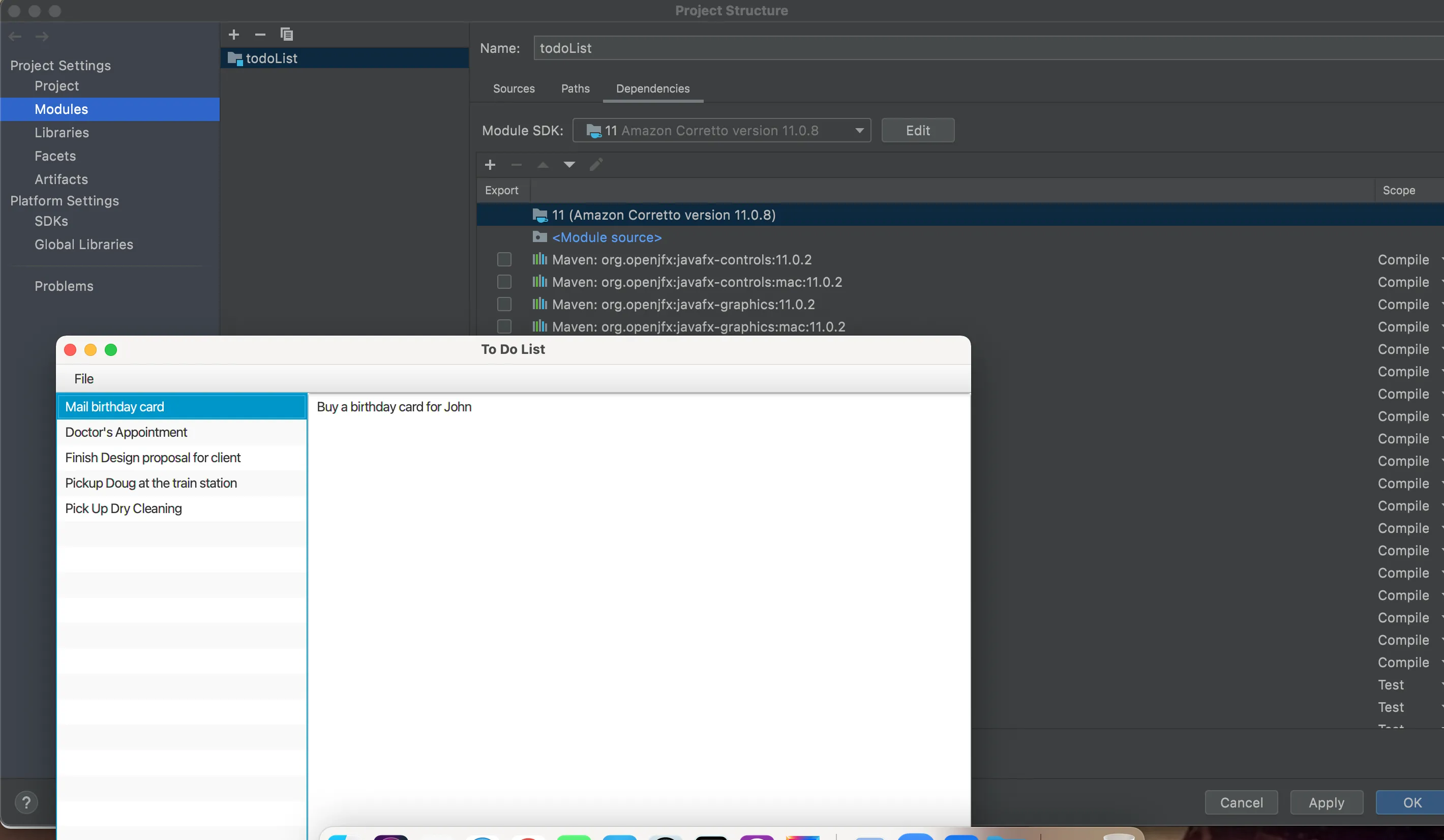The image size is (1444, 840).
Task: Select Doctor's Appointment list item
Action: point(126,432)
